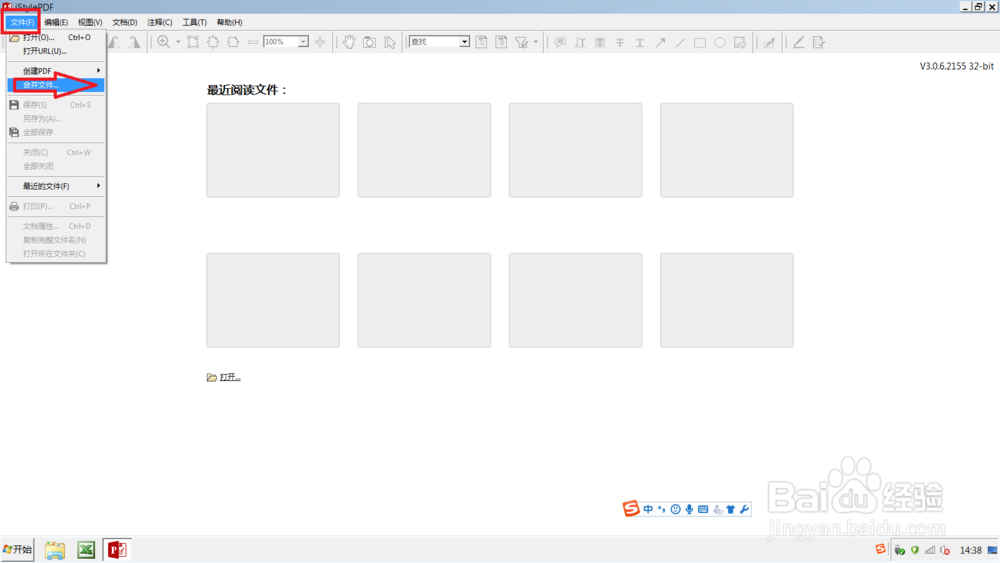Open Excel from the taskbar

click(86, 550)
